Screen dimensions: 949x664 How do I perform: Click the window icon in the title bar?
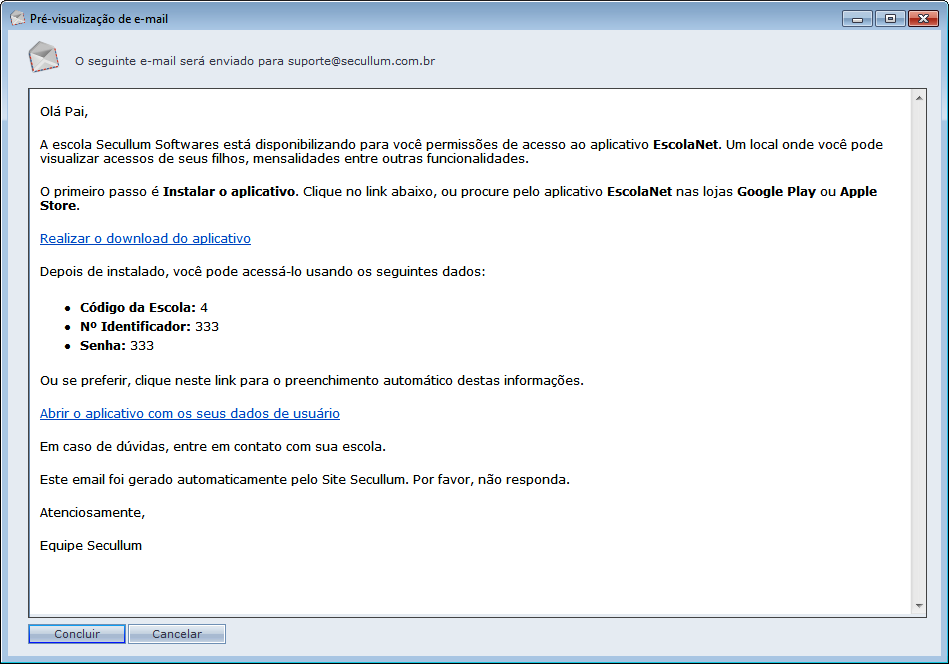pos(17,18)
